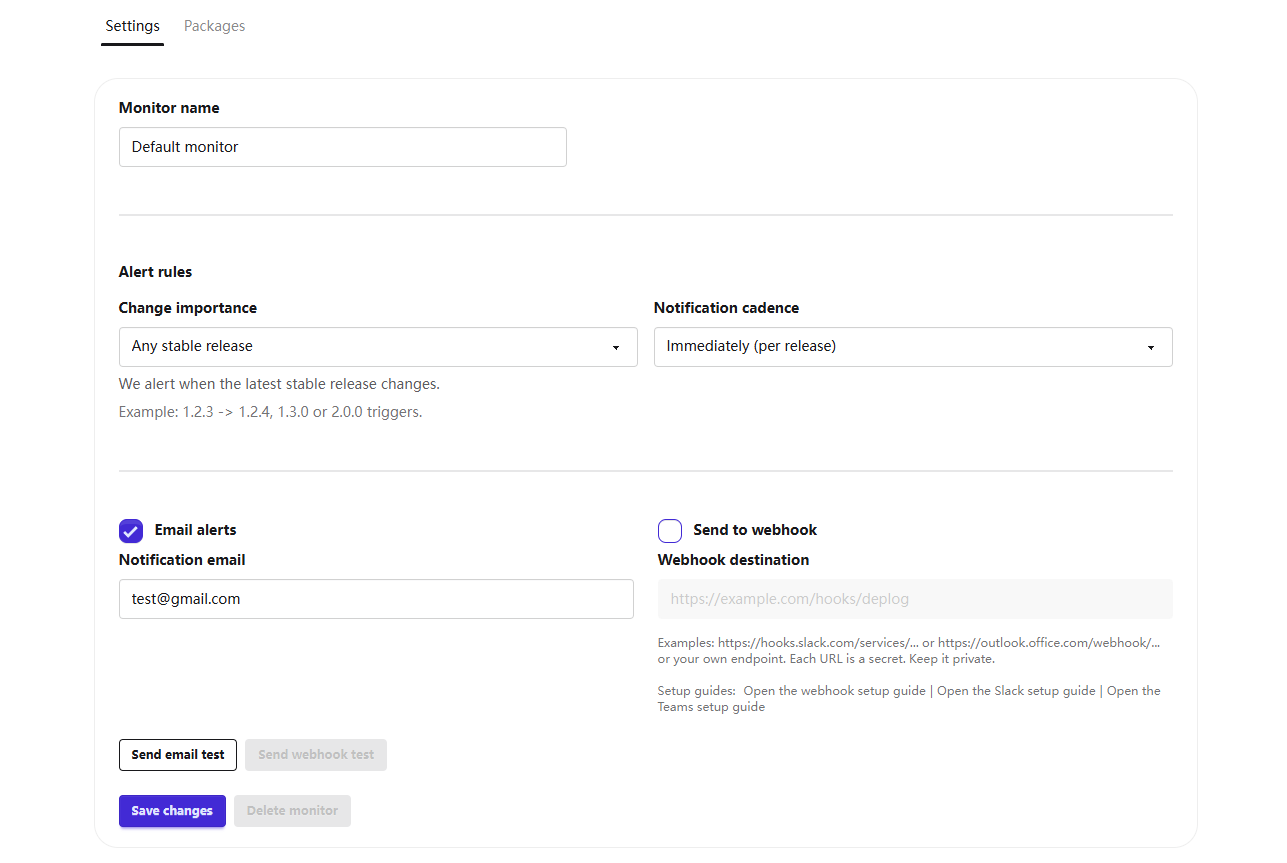Expand the "Immediately (per release)" cadence dropdown
The height and width of the screenshot is (863, 1287).
[x=912, y=347]
